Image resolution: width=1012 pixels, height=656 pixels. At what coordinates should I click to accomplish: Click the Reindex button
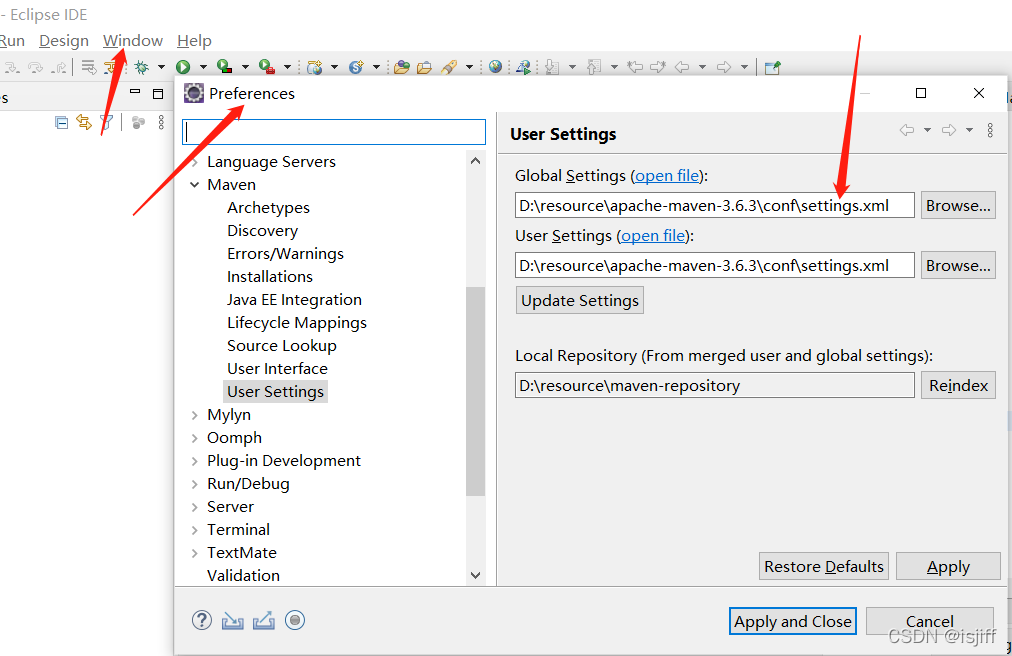pyautogui.click(x=958, y=385)
